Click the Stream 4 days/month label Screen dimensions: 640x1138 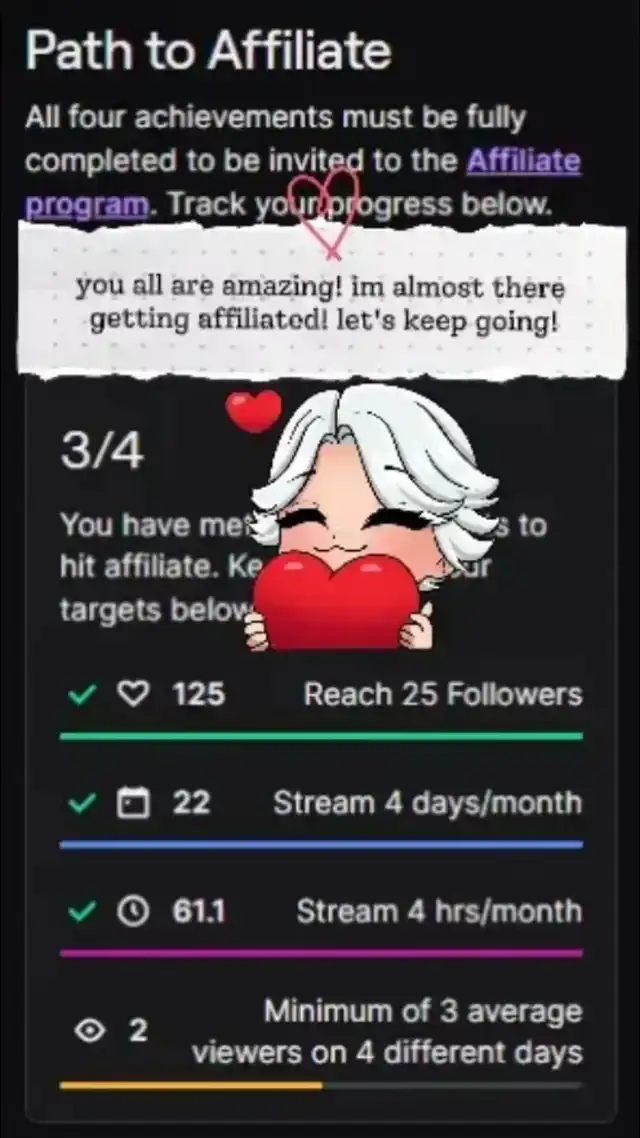[x=427, y=803]
